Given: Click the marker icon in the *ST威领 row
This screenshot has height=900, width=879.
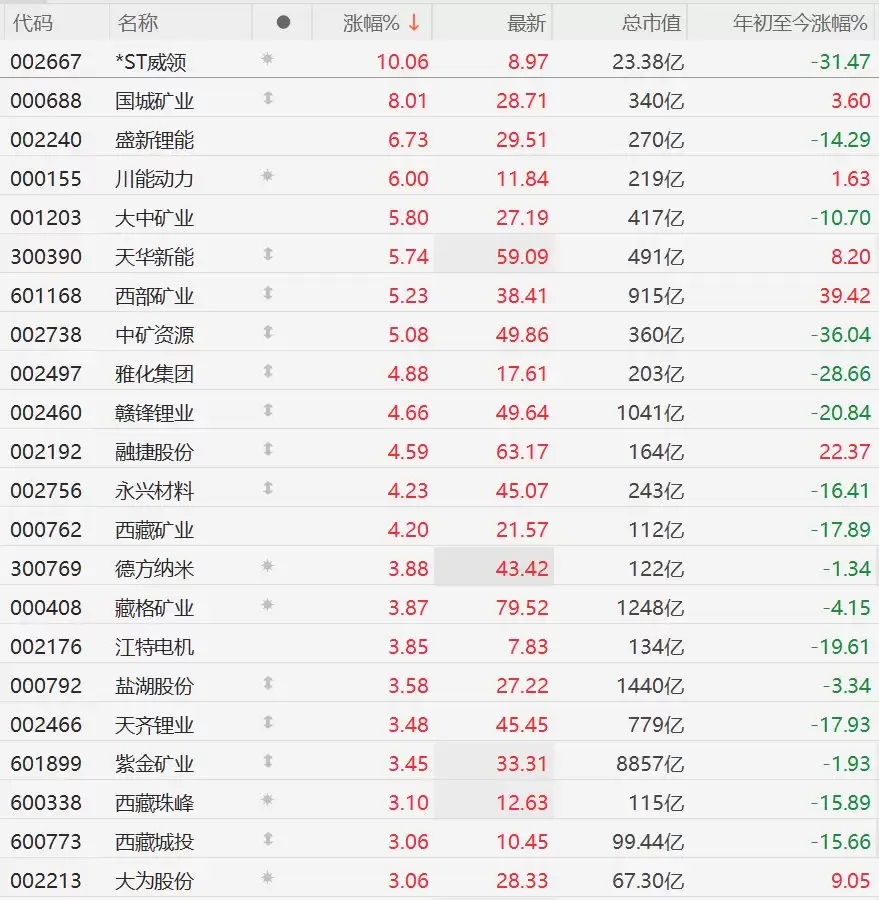Looking at the screenshot, I should pyautogui.click(x=268, y=59).
